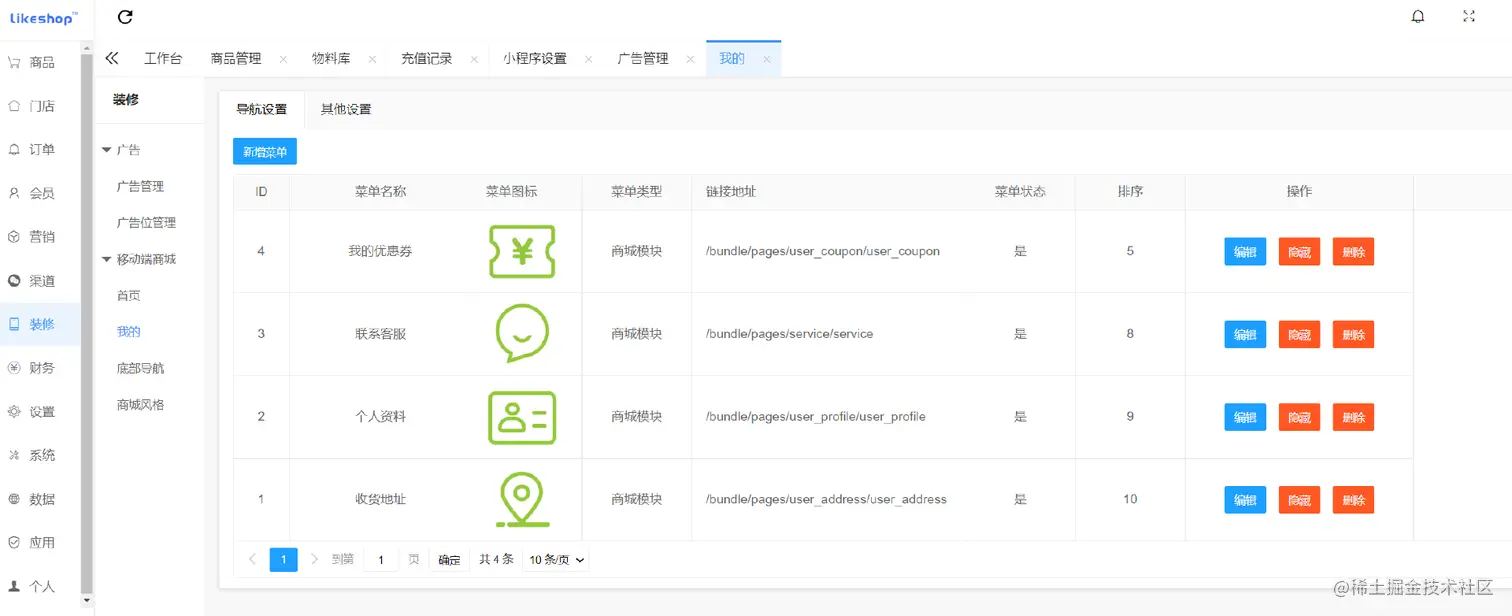Select the 其他设置 sub-tab

346,109
